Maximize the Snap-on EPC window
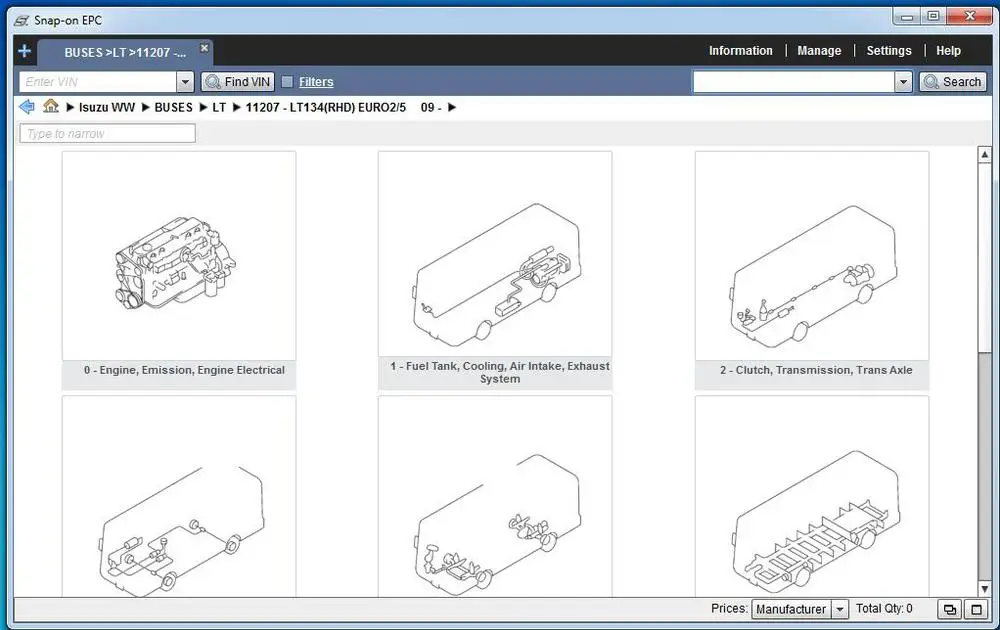The height and width of the screenshot is (630, 1000). point(934,16)
